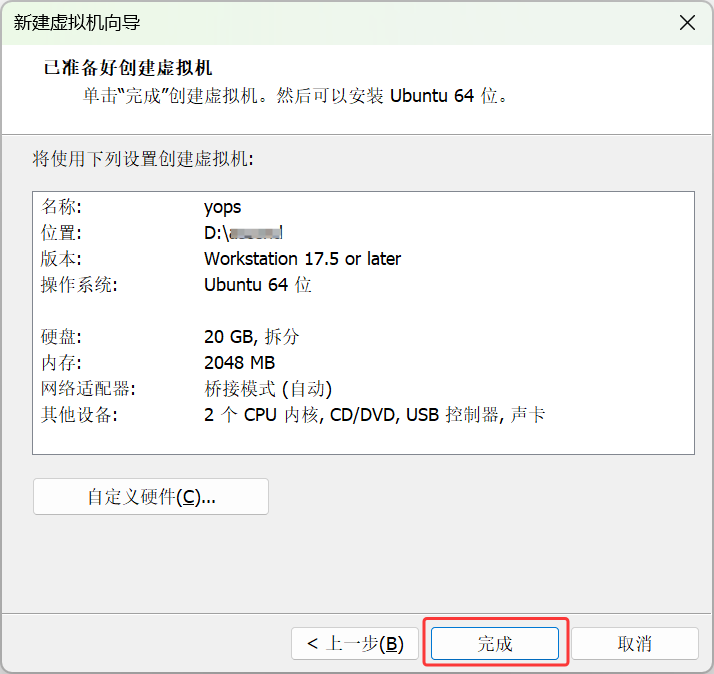Click the 桥接模式 (自动) network value

[x=267, y=389]
